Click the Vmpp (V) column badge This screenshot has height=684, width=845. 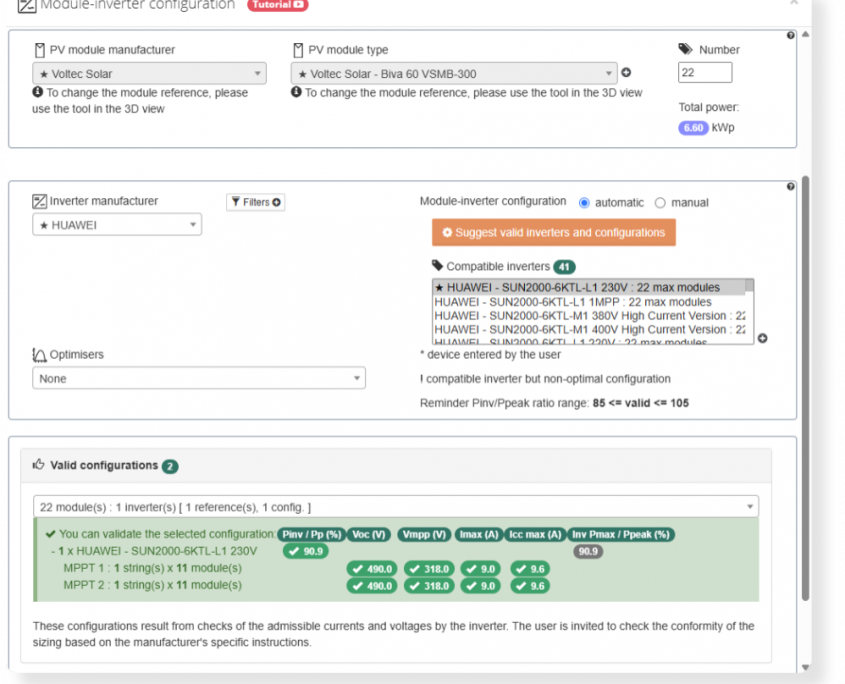pos(425,535)
